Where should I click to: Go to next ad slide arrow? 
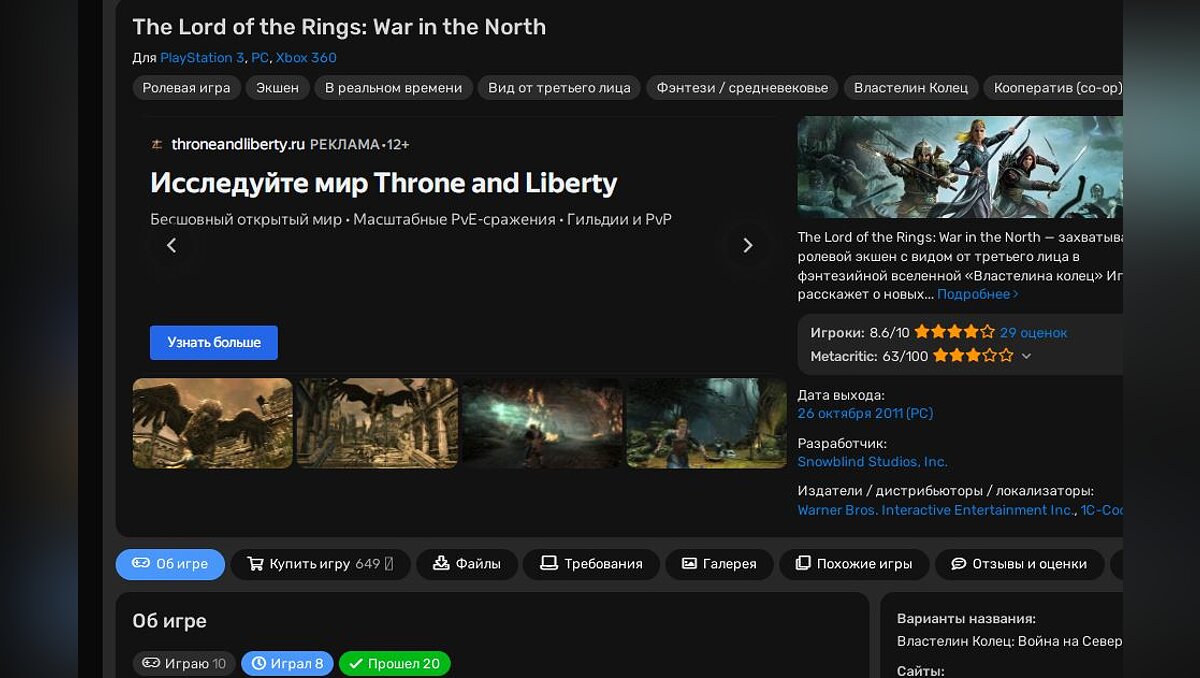pos(747,245)
